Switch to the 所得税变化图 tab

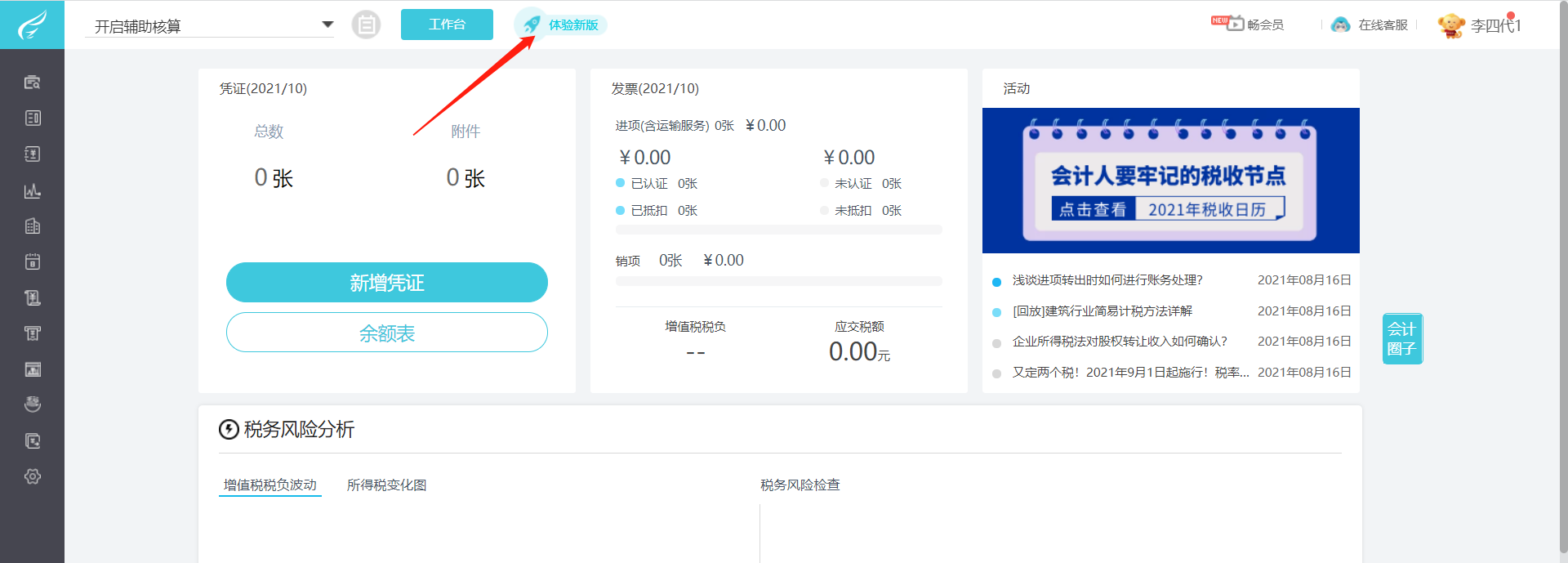(387, 485)
